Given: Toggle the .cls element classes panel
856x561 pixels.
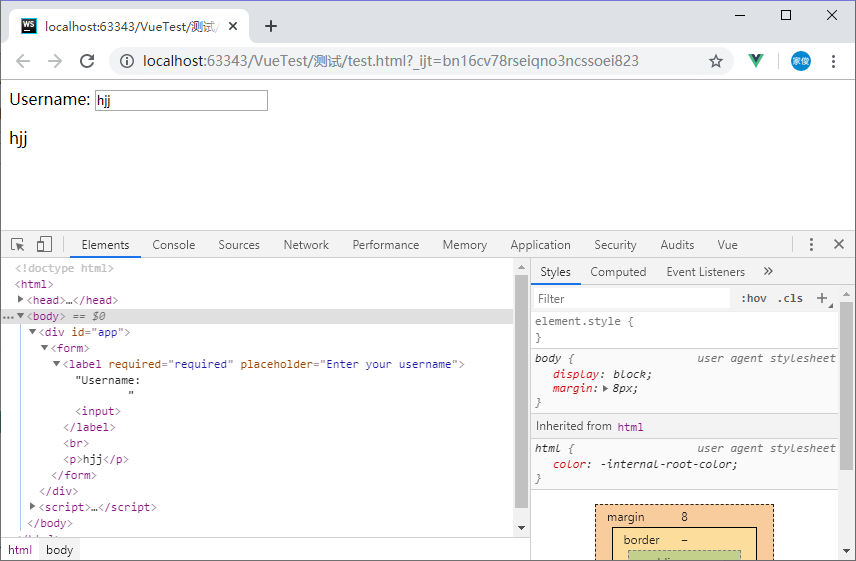Looking at the screenshot, I should (x=790, y=298).
